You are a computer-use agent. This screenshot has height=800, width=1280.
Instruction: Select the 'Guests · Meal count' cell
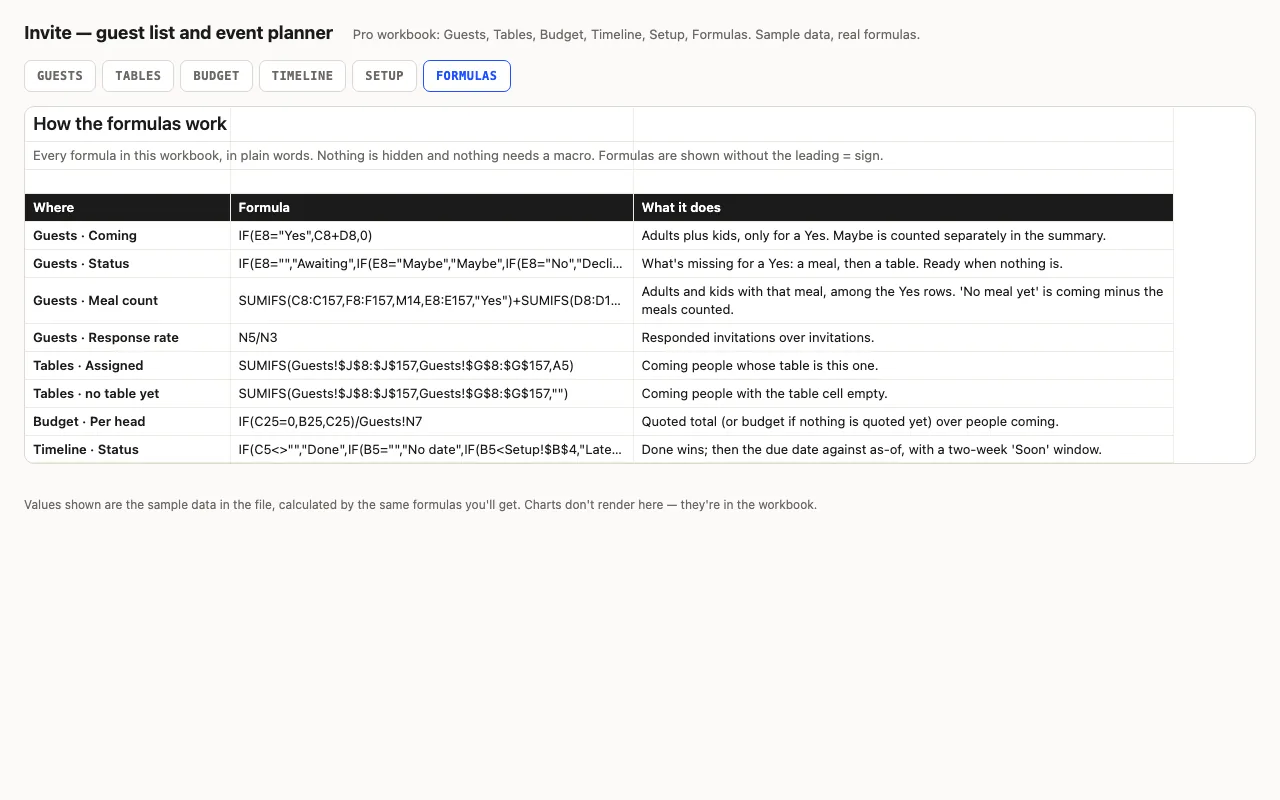pos(128,301)
